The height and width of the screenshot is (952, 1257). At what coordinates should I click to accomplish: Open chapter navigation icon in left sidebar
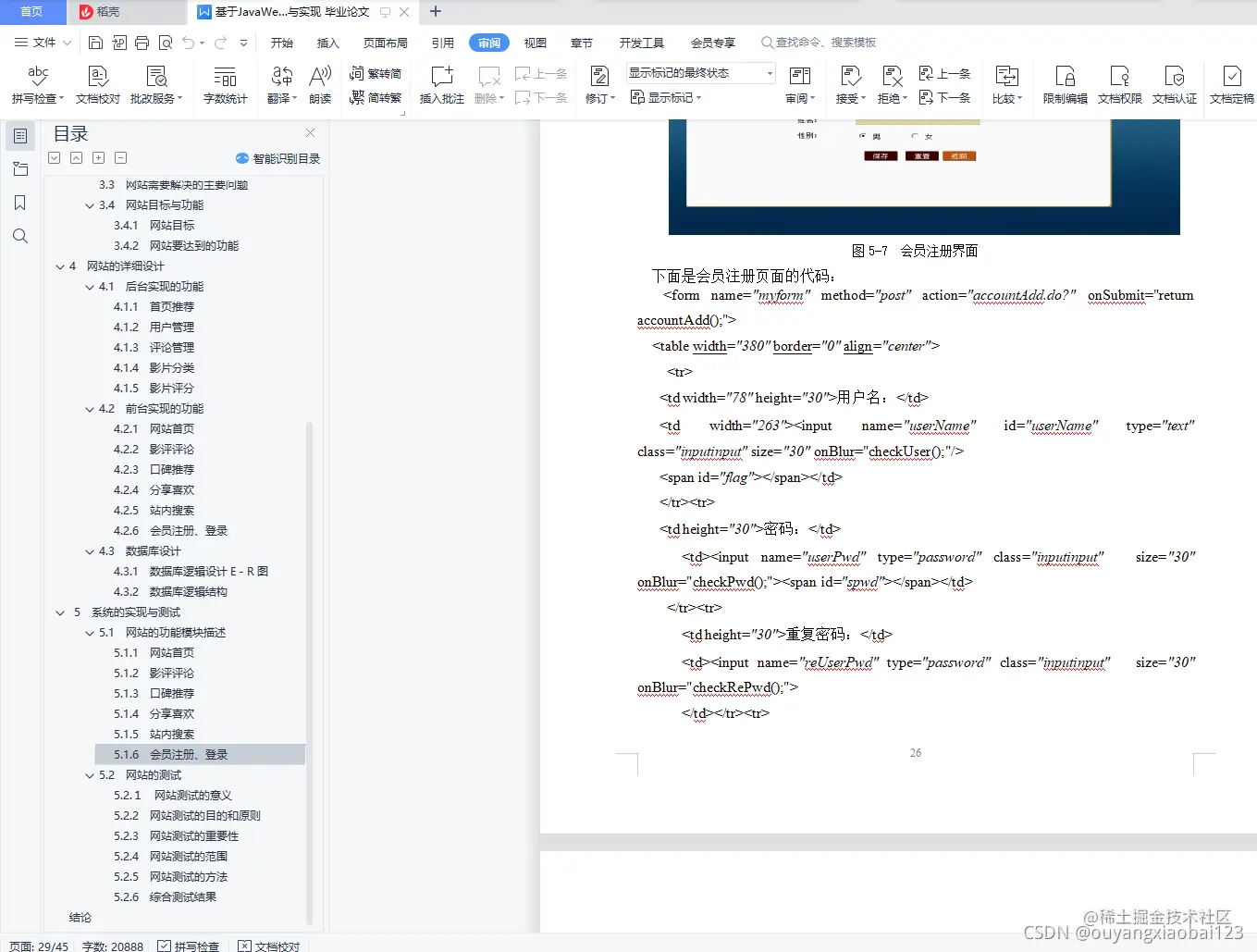pos(20,169)
